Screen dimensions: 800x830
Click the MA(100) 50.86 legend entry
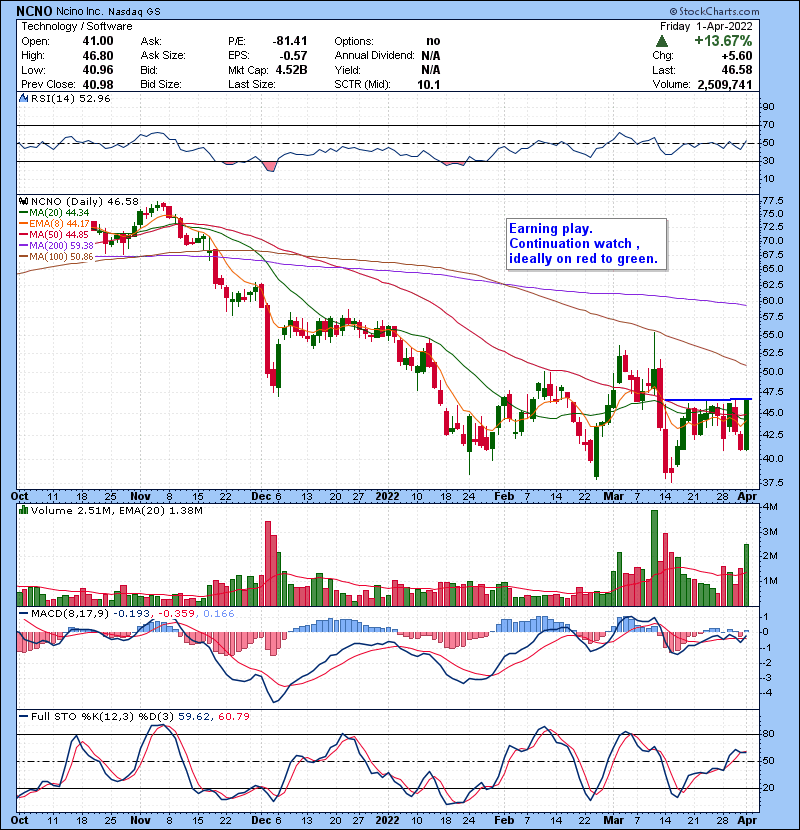pyautogui.click(x=56, y=257)
